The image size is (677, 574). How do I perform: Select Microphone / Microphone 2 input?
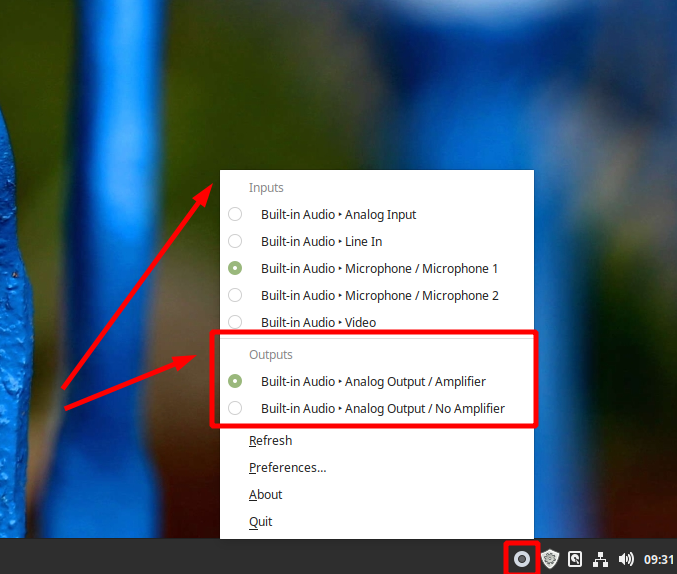tap(376, 295)
